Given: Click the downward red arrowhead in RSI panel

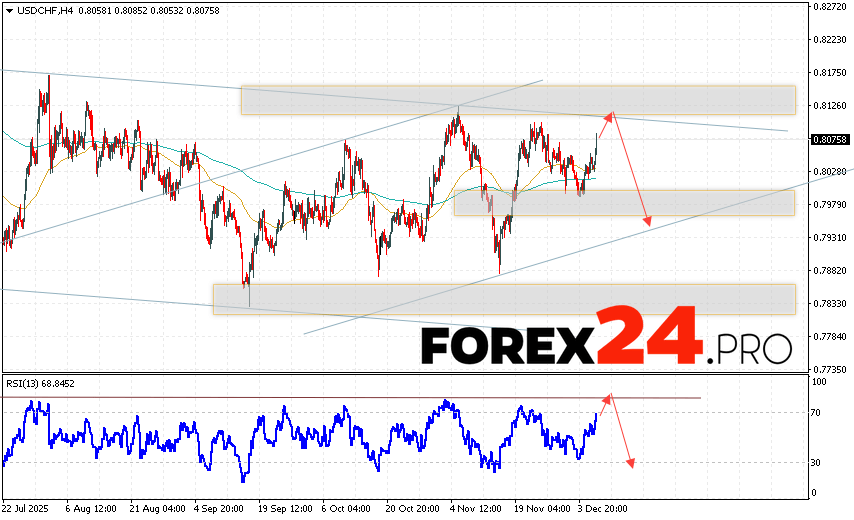Looking at the screenshot, I should 631,462.
